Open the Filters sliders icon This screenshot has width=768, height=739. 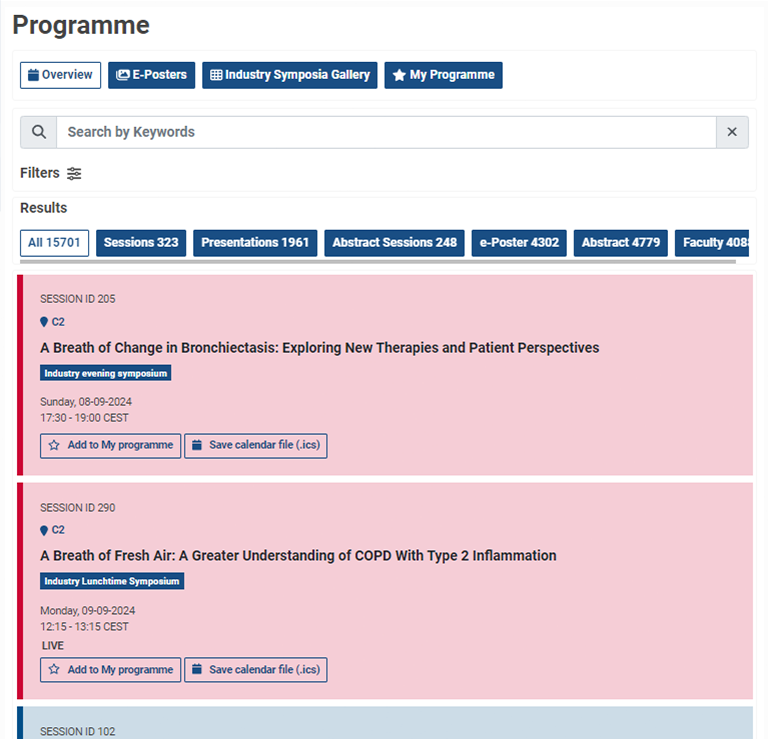[74, 173]
